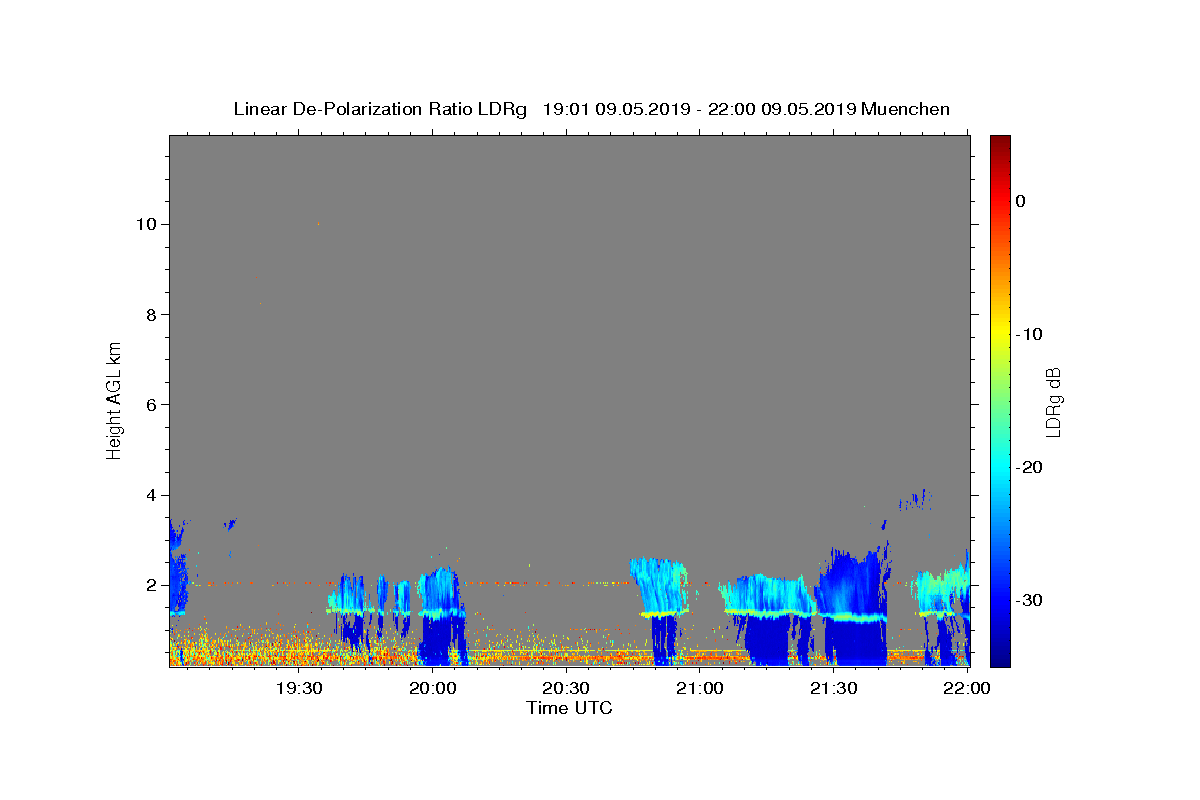Click the '-20' colorbar value label
Viewport: 1200px width, 800px height.
click(1029, 467)
